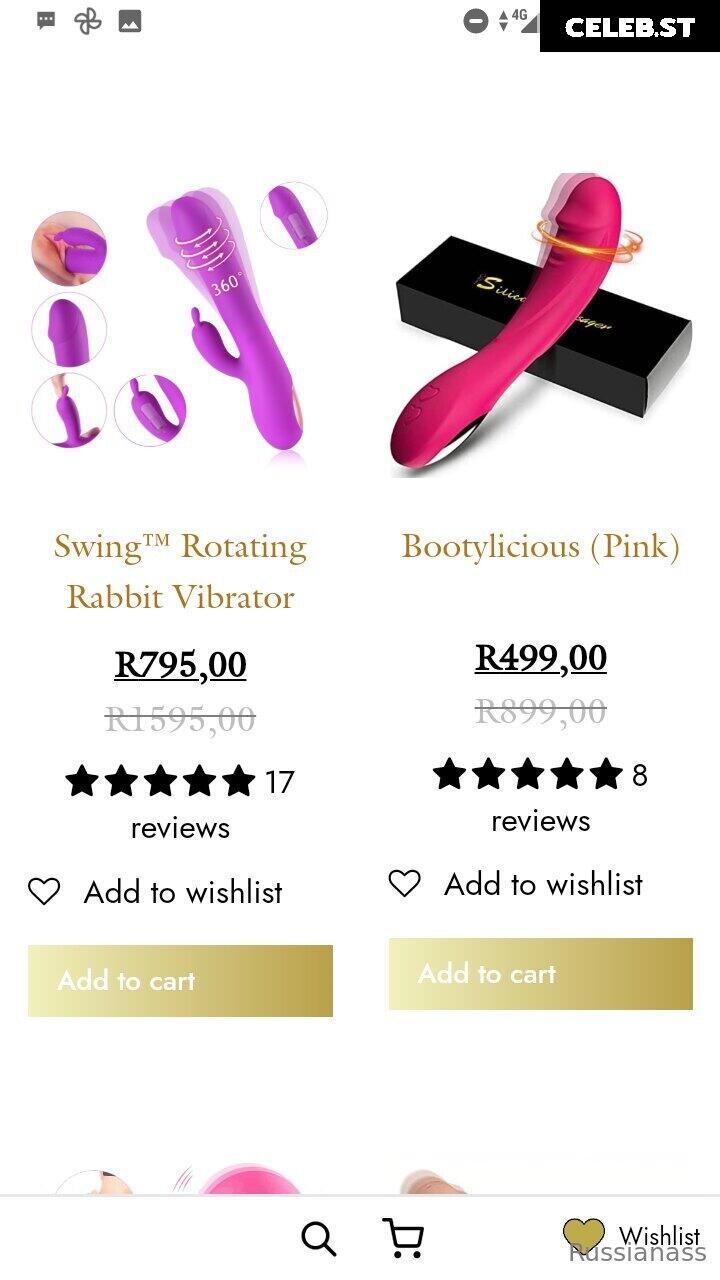Open the Swing Rotating Rabbit Vibrator title link

point(180,571)
